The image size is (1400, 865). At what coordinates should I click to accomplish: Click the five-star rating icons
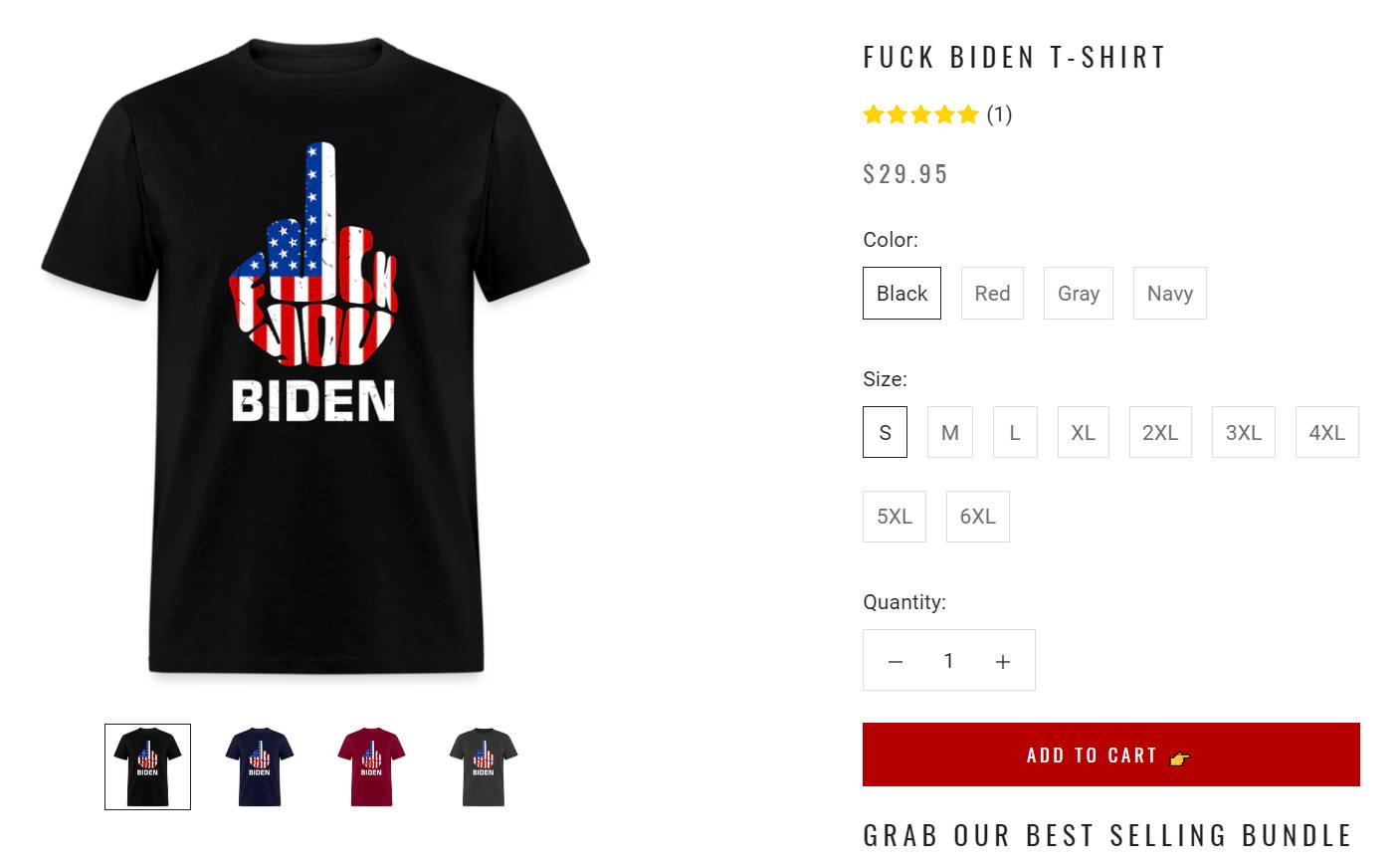click(x=920, y=114)
